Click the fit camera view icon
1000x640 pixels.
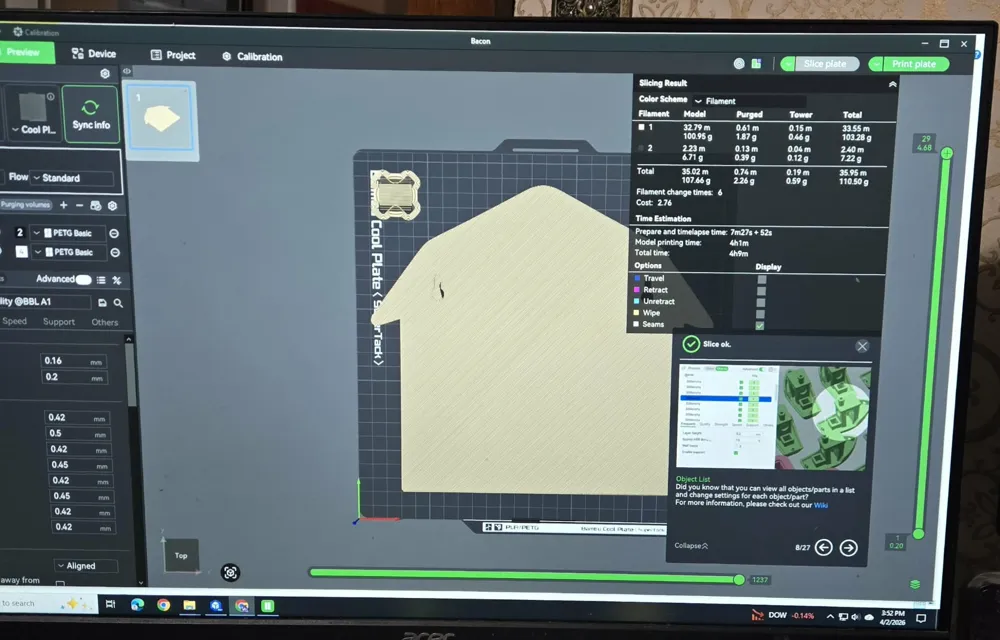230,572
